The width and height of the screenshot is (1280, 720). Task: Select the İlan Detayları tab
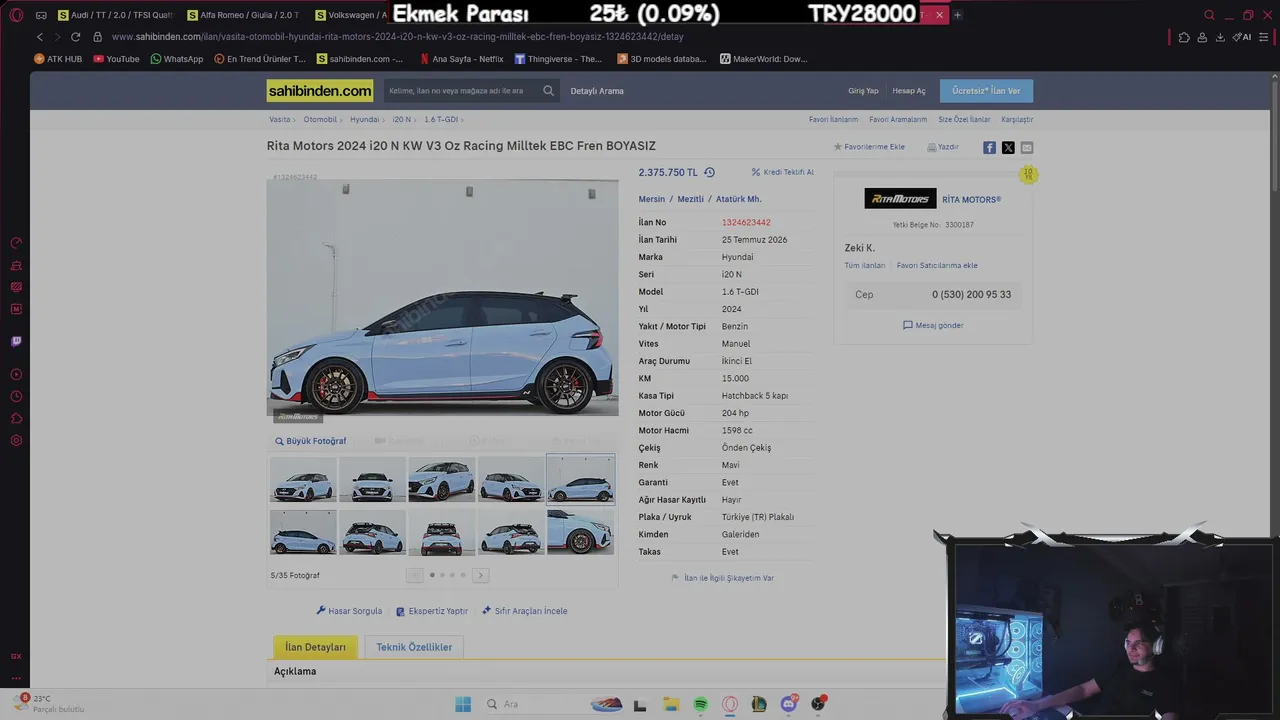click(x=315, y=647)
